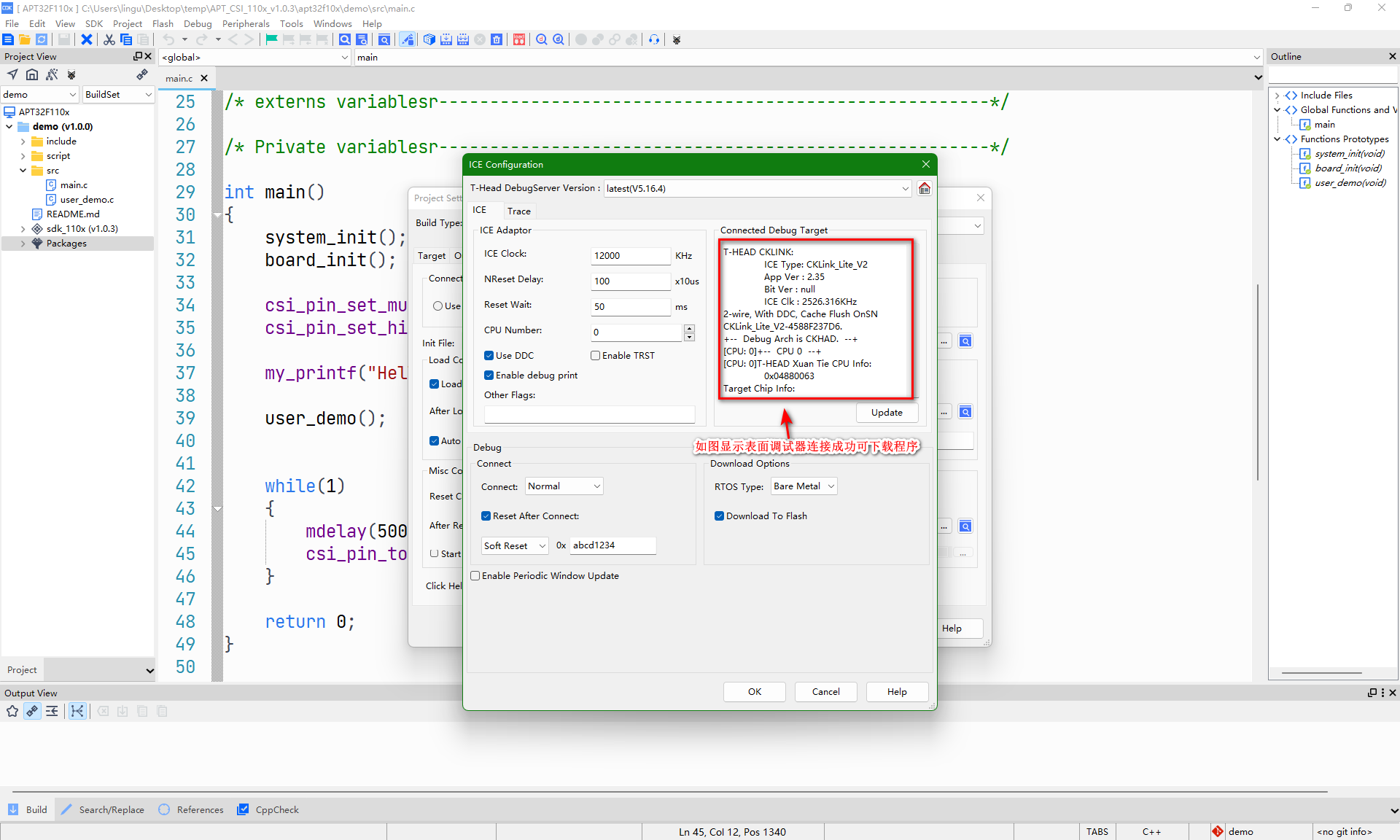Click the red git icon in status bar
This screenshot has height=840, width=1400.
1218,831
